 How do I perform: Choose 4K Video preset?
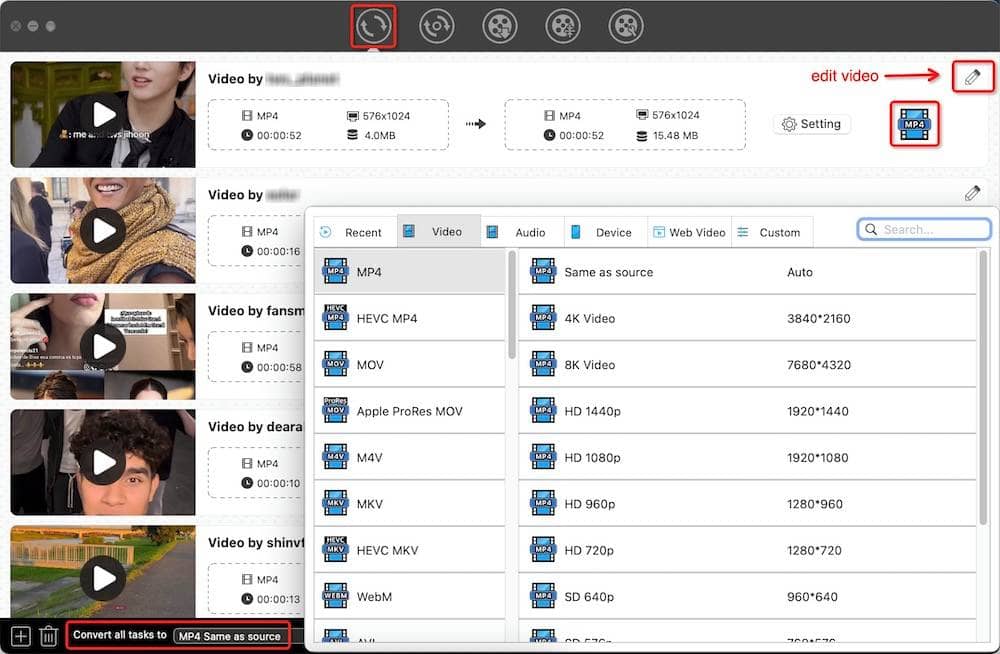tap(747, 318)
